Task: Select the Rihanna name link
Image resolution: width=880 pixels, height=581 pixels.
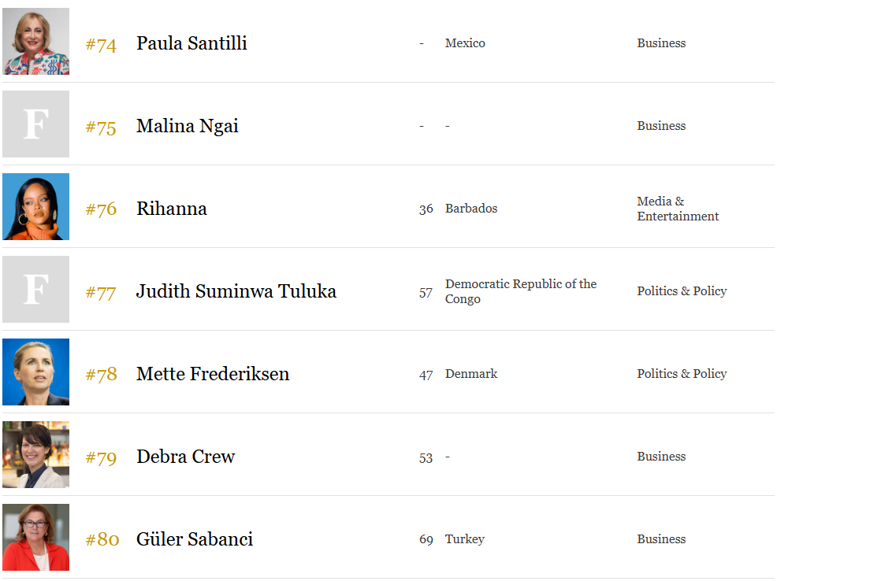Action: tap(171, 209)
